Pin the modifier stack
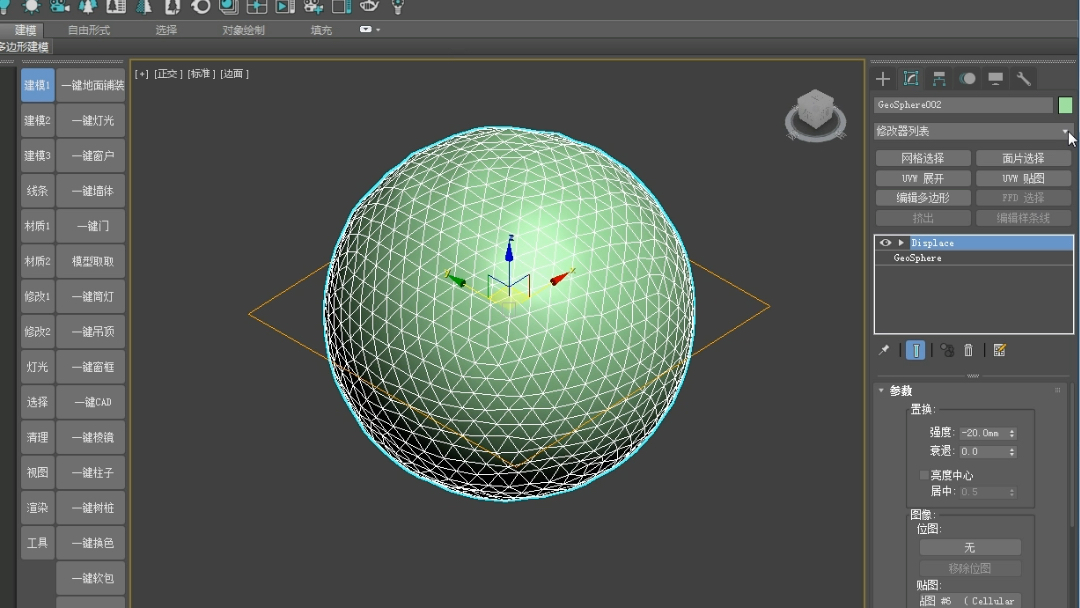The image size is (1080, 608). tap(884, 349)
